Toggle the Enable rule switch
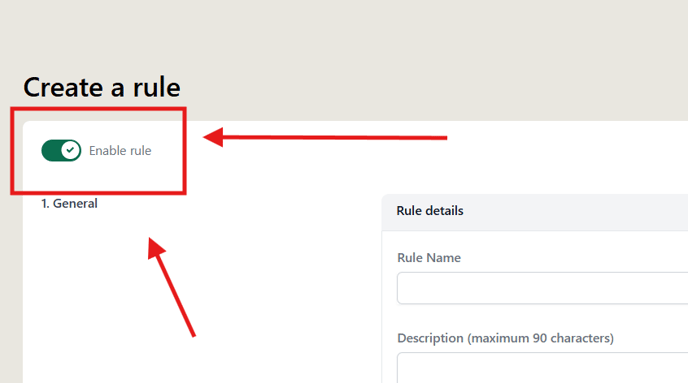The height and width of the screenshot is (383, 688). coord(61,150)
